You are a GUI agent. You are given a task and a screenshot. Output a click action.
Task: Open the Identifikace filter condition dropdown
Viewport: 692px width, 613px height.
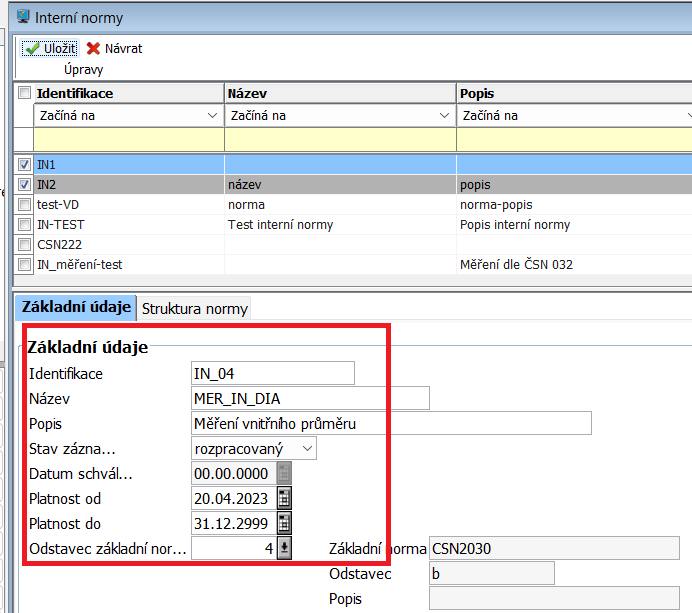pos(211,116)
